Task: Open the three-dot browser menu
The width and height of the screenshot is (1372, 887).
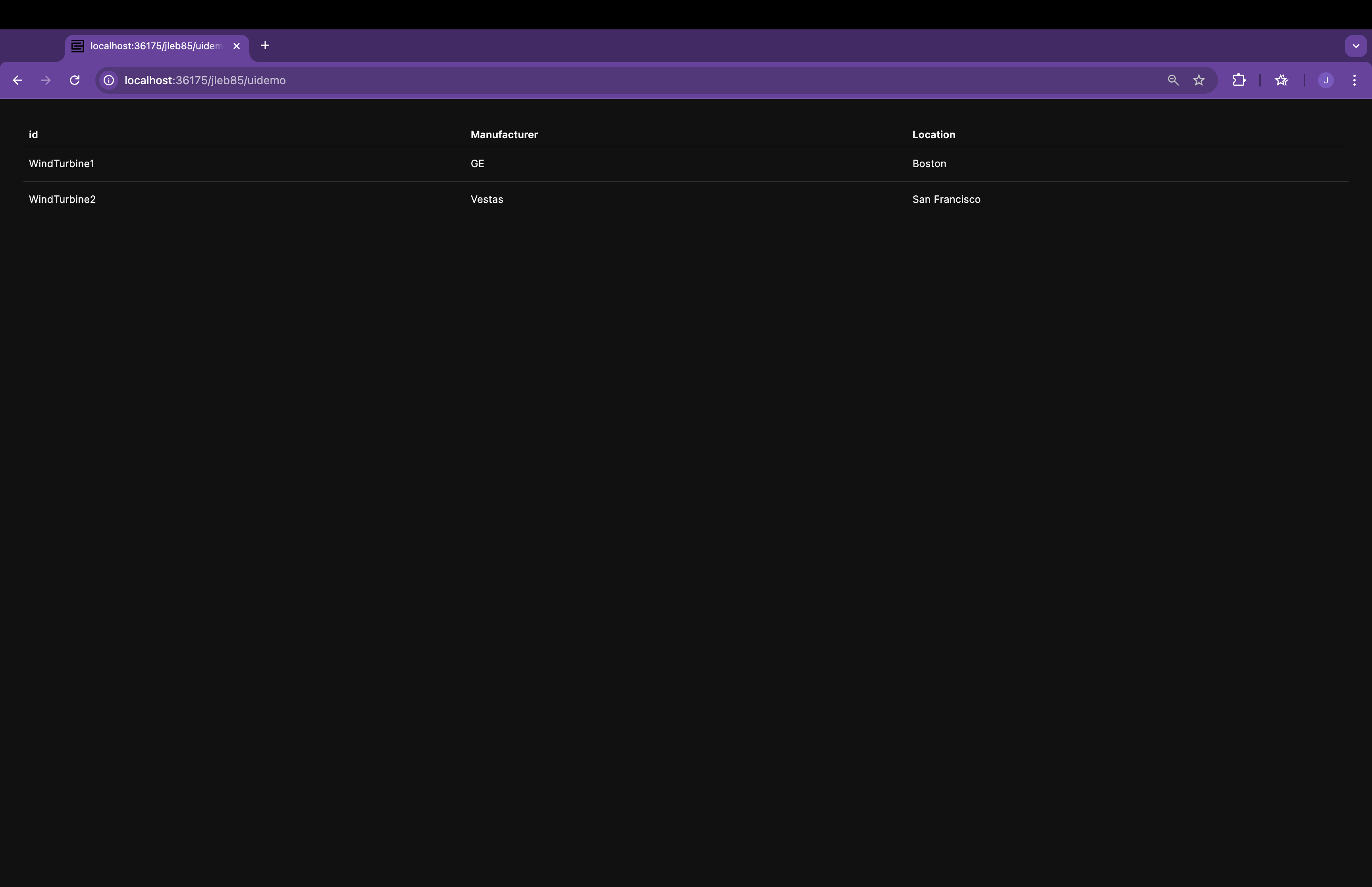Action: point(1355,80)
